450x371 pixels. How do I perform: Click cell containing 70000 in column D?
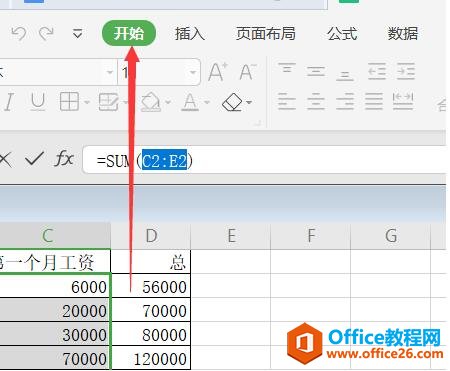[x=151, y=310]
